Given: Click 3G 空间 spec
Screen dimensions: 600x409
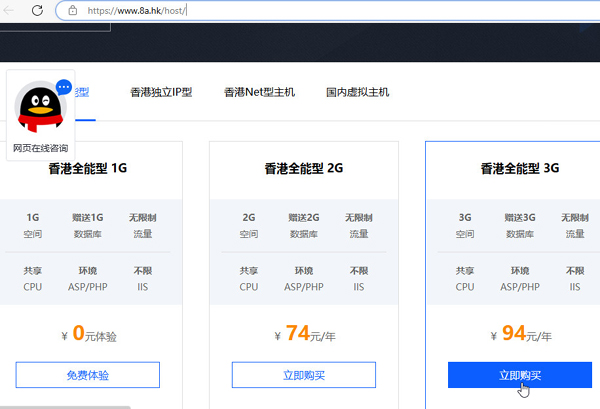Looking at the screenshot, I should point(465,226).
